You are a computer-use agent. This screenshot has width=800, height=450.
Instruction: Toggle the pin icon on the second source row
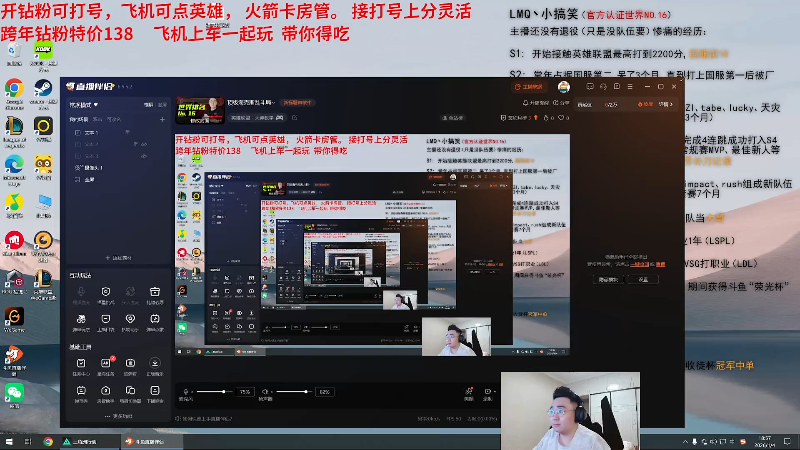[135, 144]
